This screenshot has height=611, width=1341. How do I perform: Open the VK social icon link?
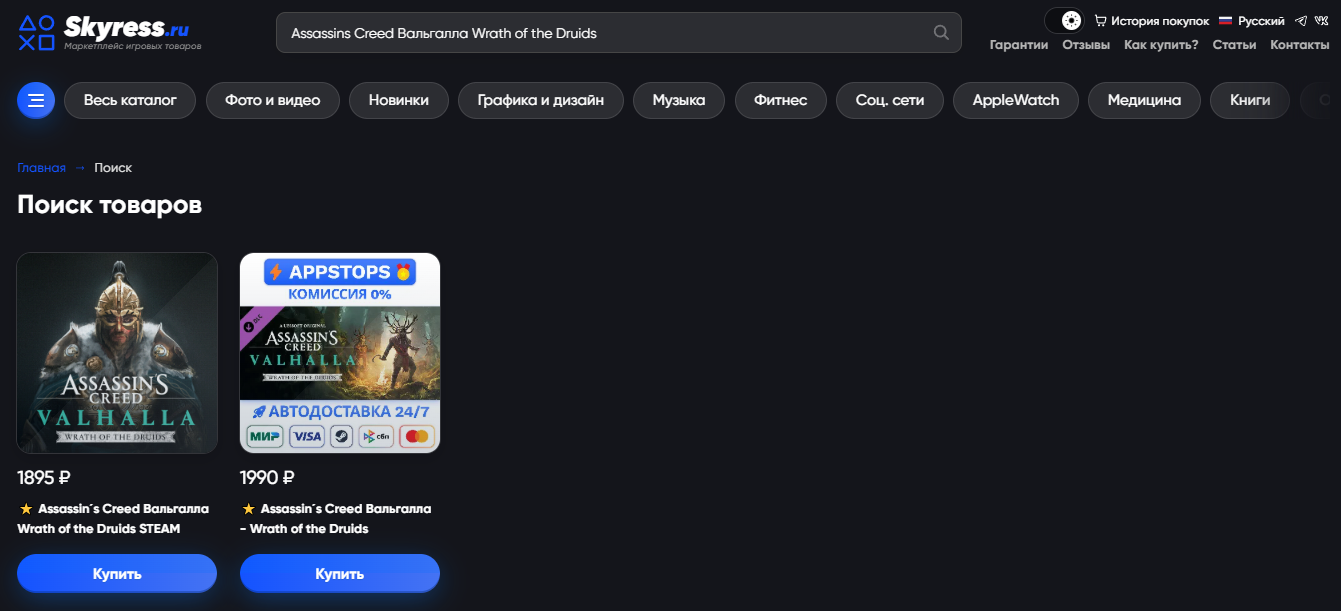[1322, 20]
